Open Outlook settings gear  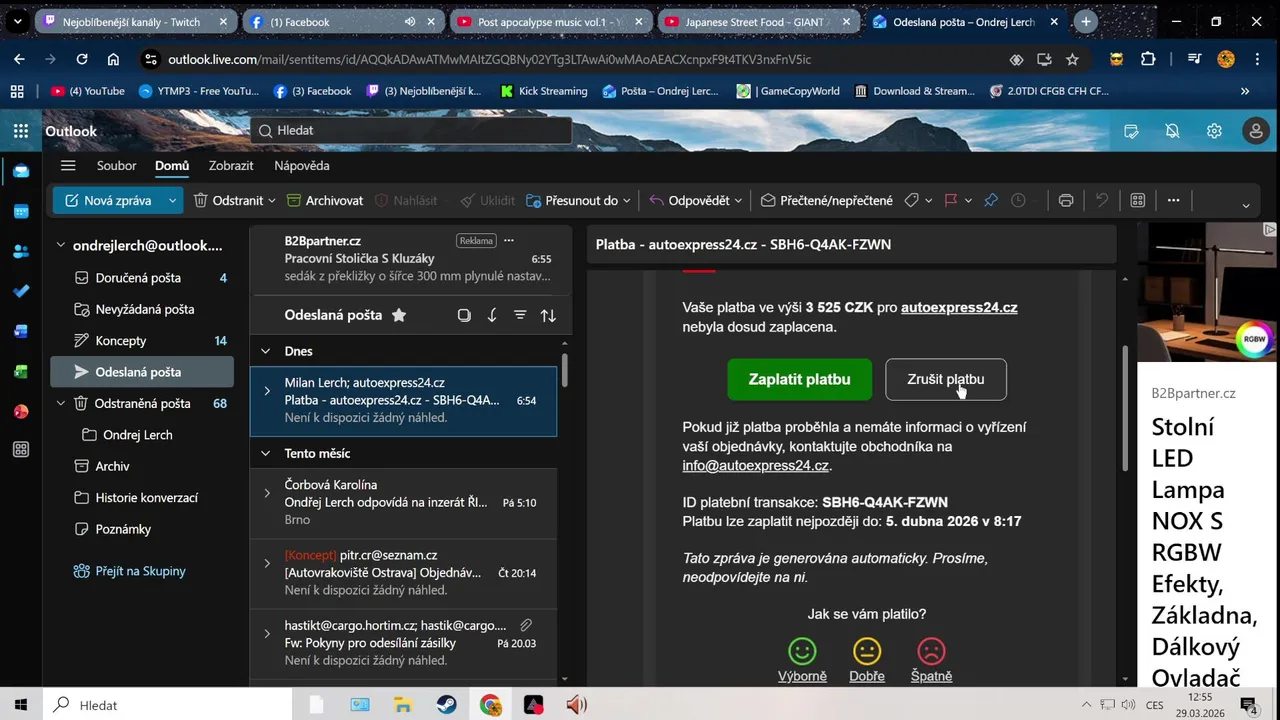[x=1214, y=131]
